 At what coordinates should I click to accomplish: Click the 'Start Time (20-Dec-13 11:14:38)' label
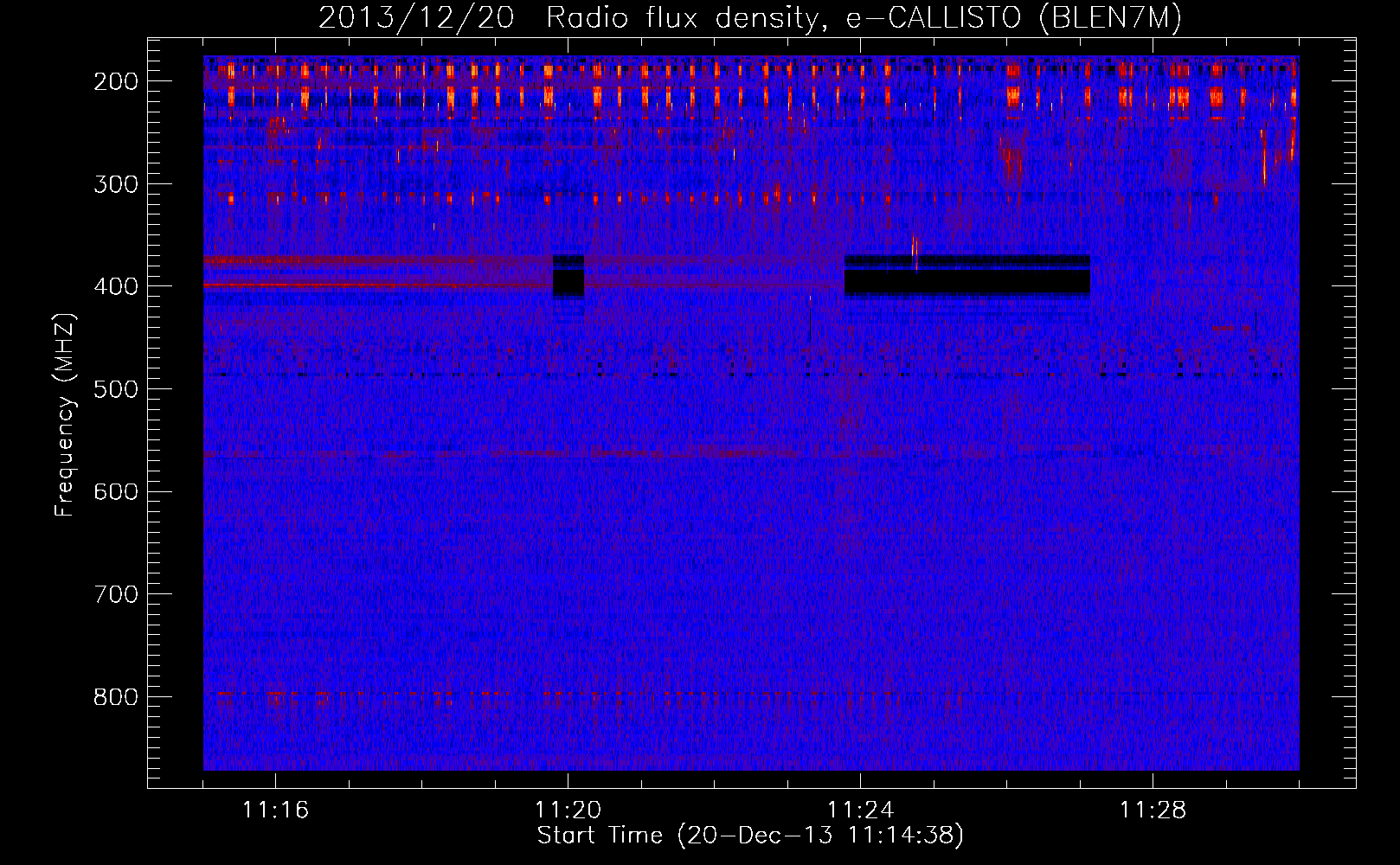coord(750,836)
